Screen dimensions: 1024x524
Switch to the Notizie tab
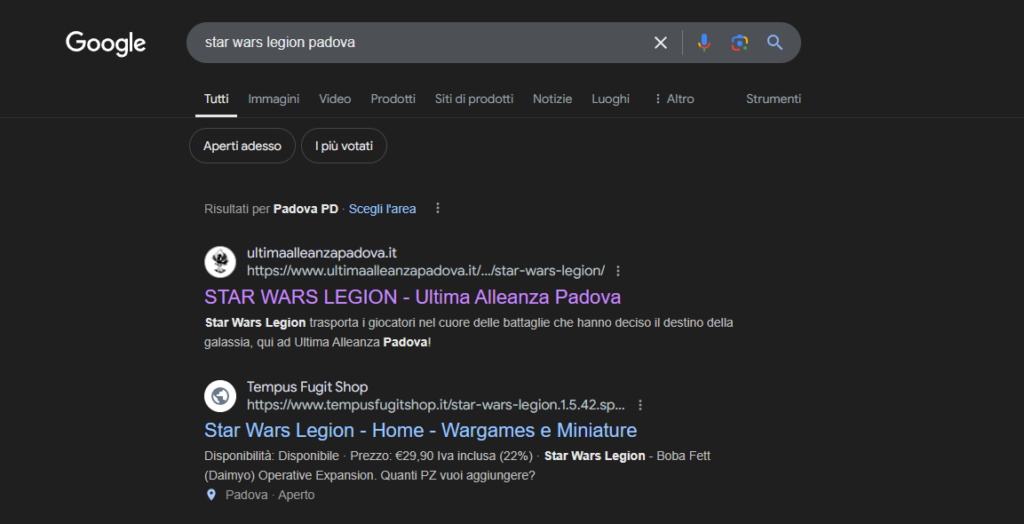pos(552,99)
